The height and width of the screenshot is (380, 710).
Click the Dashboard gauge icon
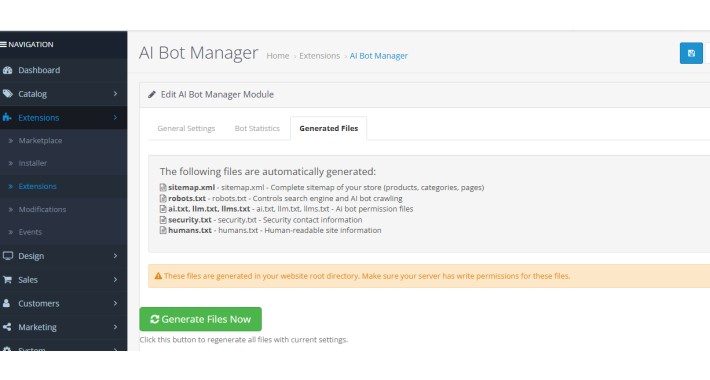pos(7,70)
